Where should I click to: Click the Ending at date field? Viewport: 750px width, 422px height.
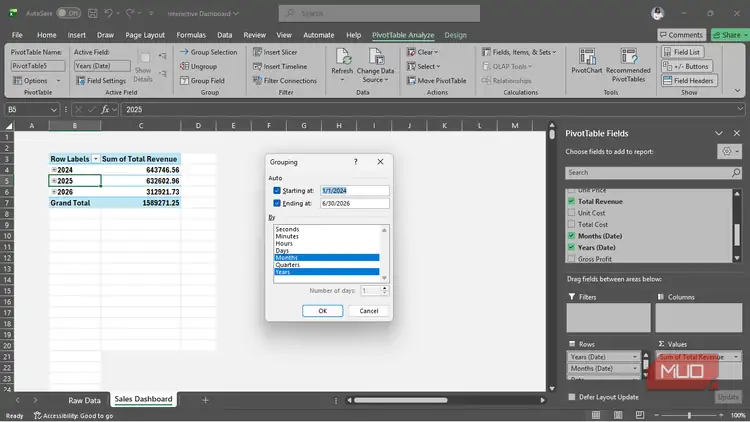click(x=354, y=203)
